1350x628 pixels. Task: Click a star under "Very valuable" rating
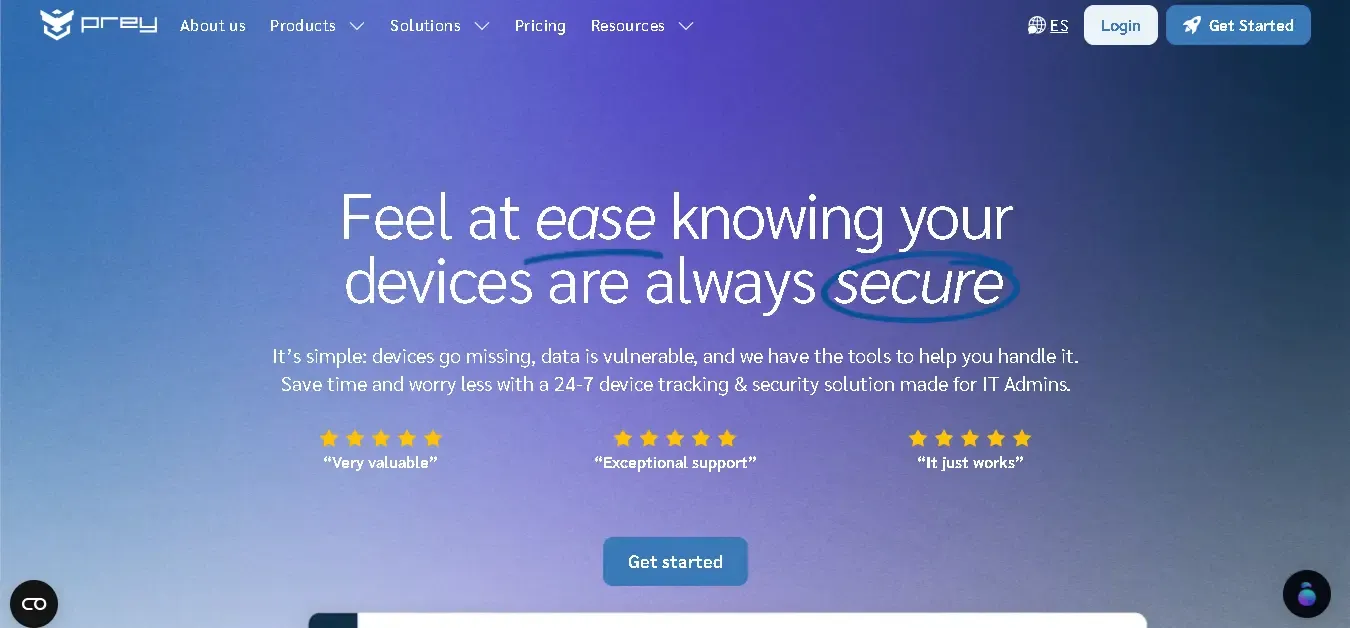point(380,438)
